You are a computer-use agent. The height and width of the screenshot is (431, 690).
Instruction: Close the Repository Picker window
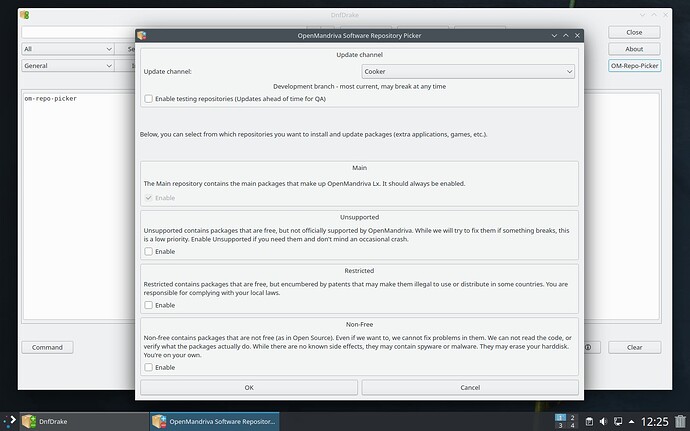(577, 36)
